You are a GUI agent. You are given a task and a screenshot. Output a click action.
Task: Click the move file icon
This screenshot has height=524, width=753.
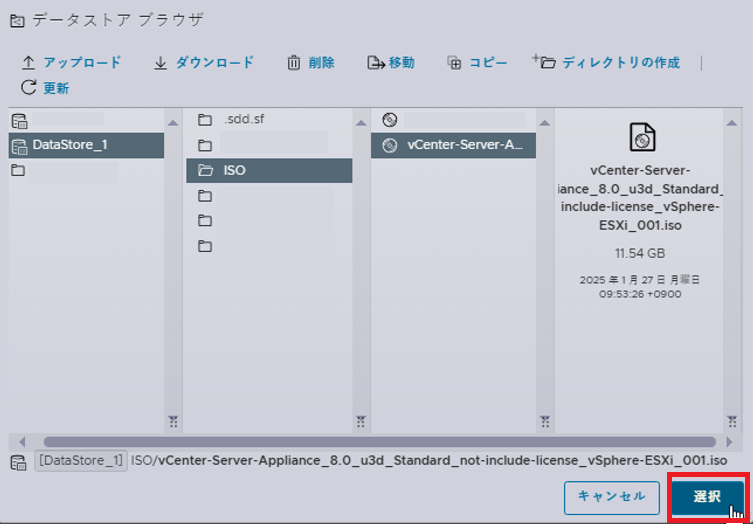point(376,63)
